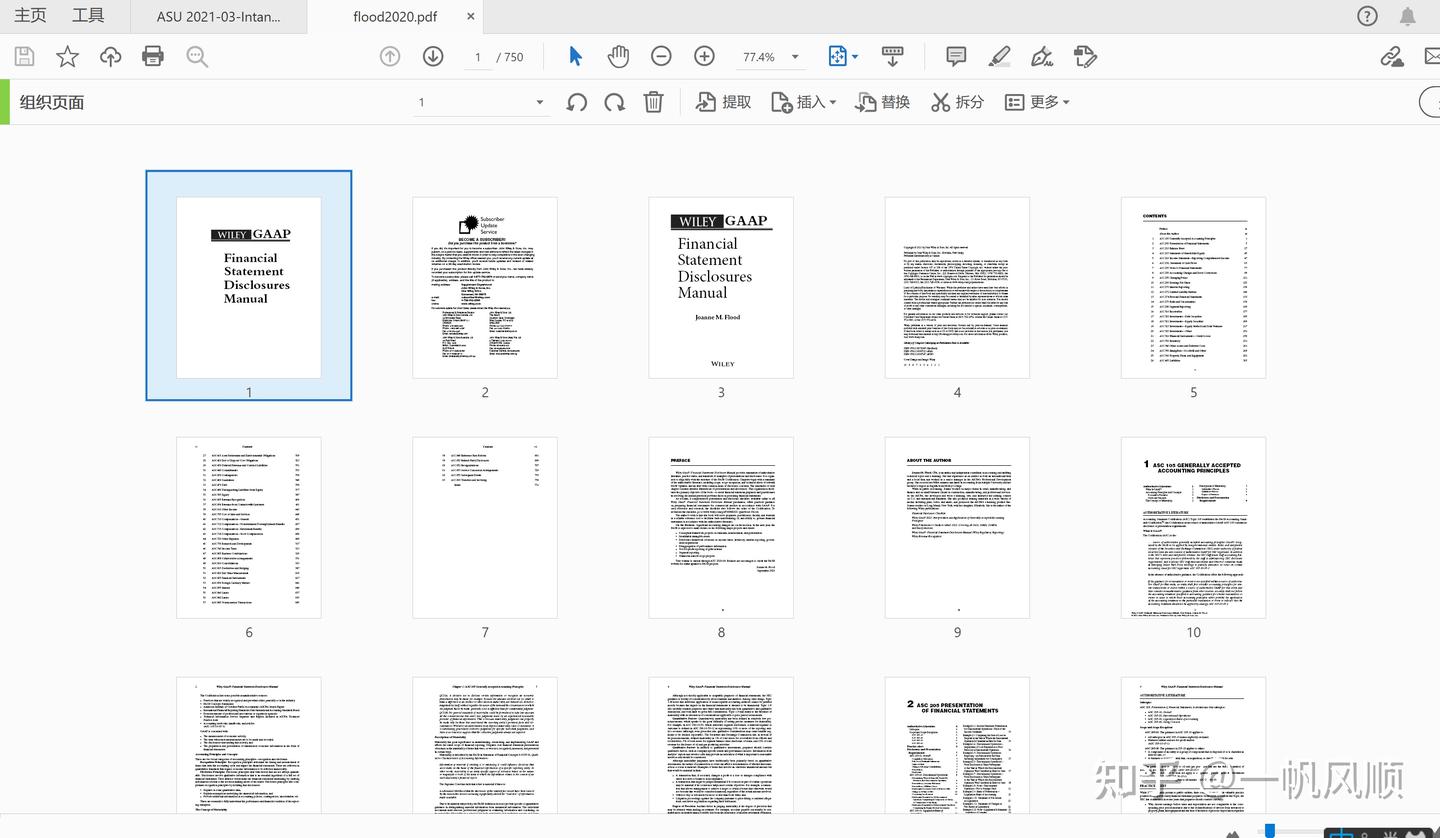The width and height of the screenshot is (1440, 838).
Task: Expand the 插入 insert menu
Action: point(803,102)
